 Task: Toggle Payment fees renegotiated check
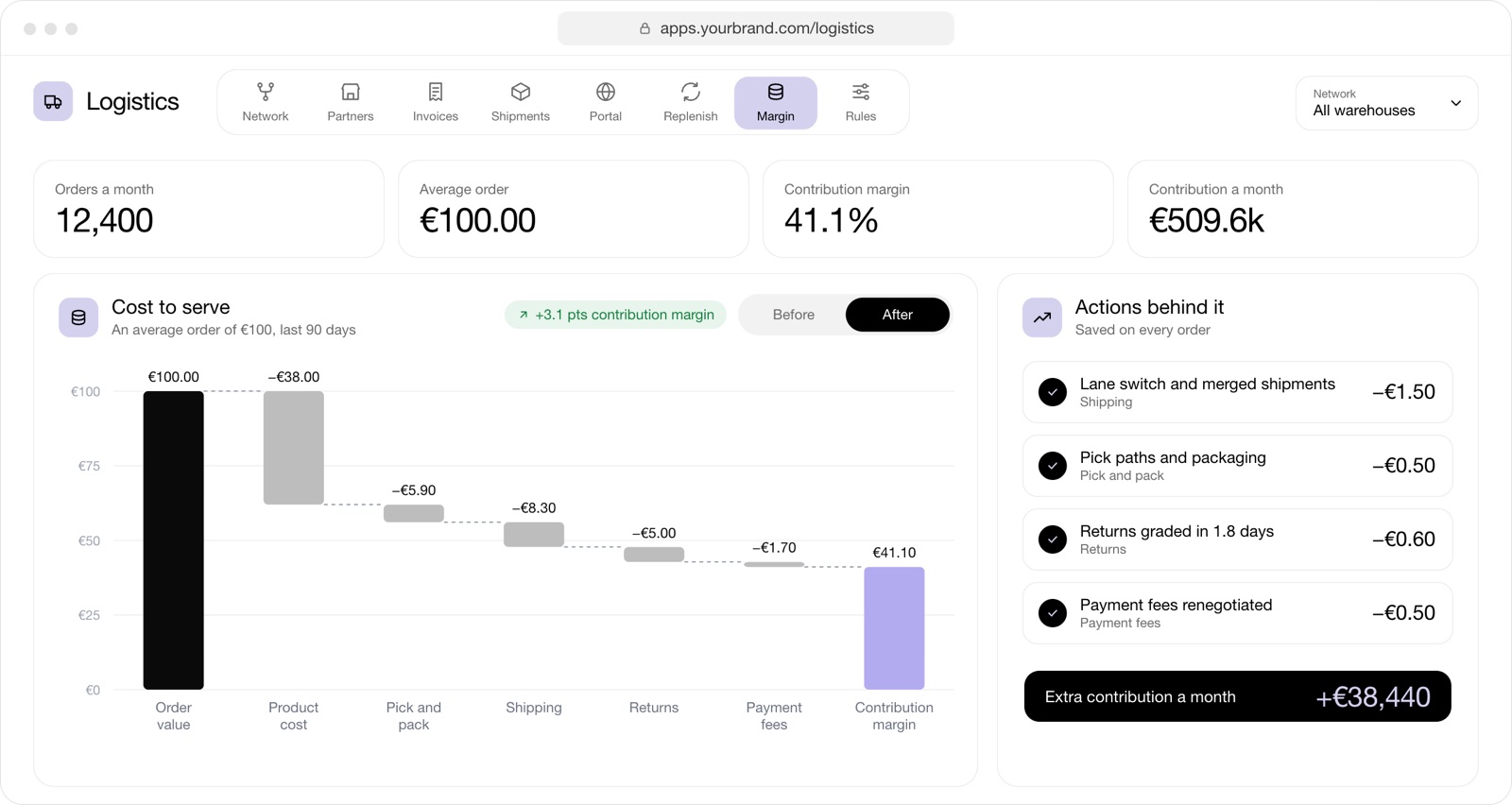coord(1053,613)
